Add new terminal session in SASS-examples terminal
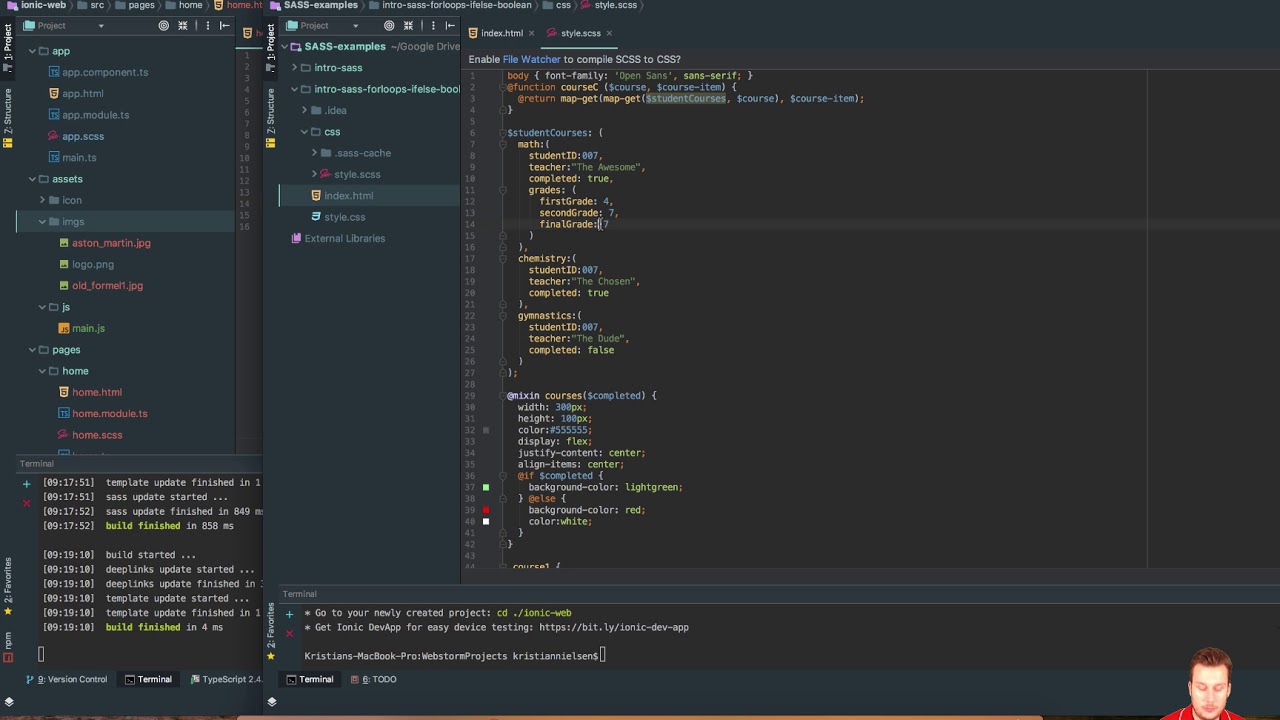Screen dimensions: 1280x720 click(289, 613)
